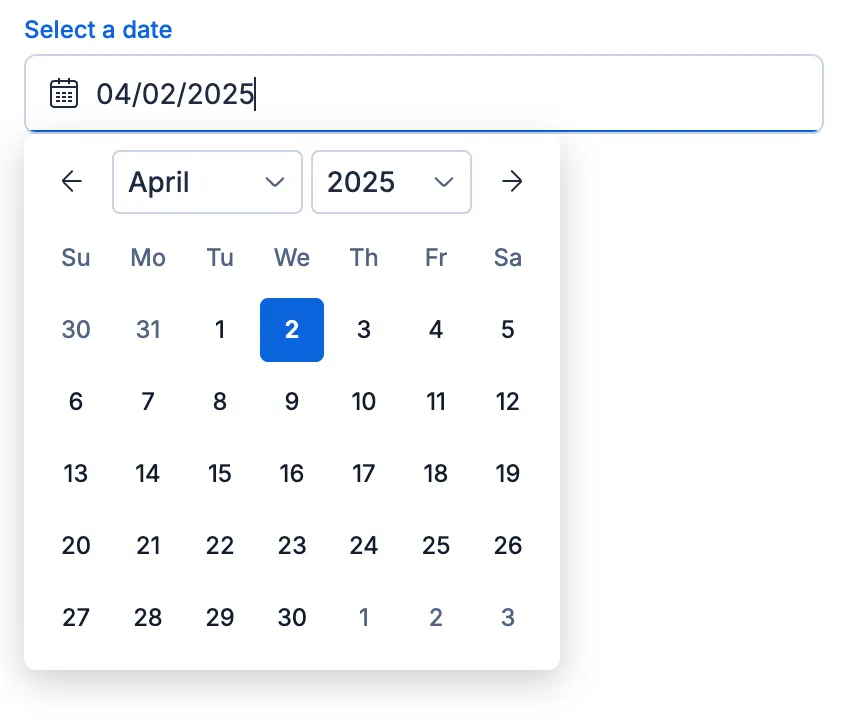Pick April 24 in the calendar
The height and width of the screenshot is (726, 850).
click(364, 546)
